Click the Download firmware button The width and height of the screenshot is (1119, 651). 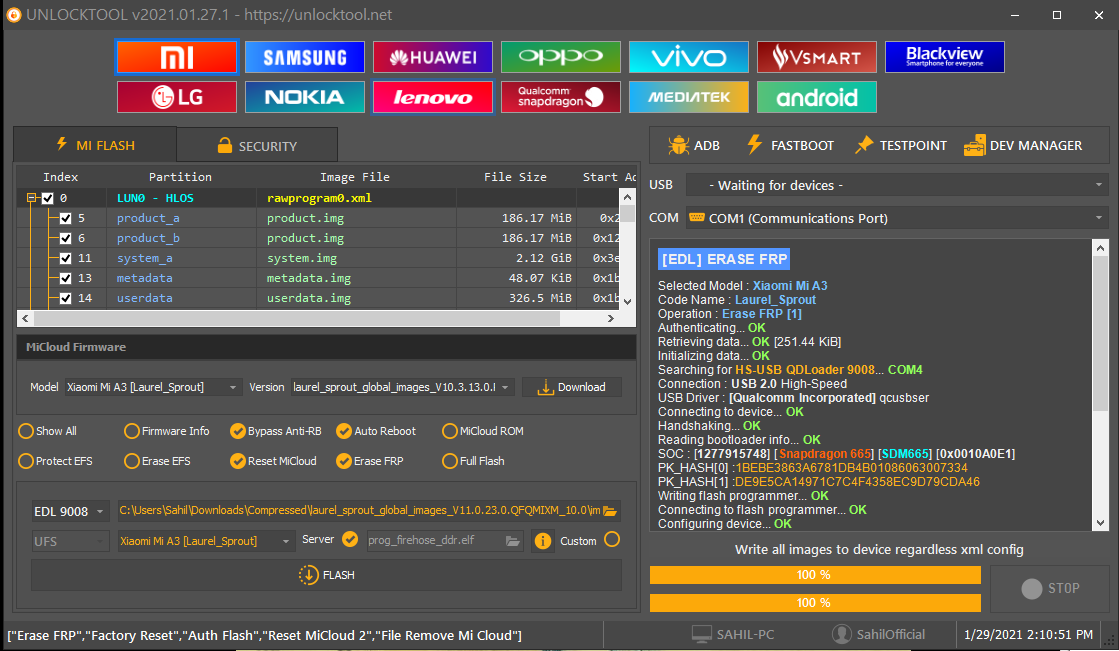(572, 387)
